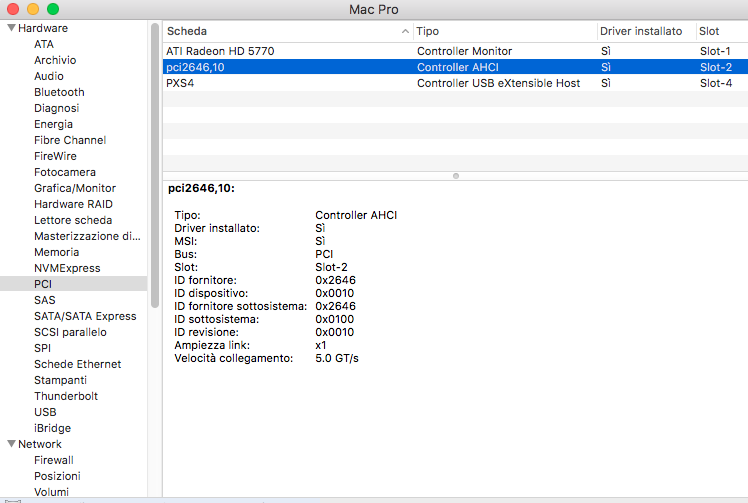Click Velocità collegamento value 5.0 GT/s

[x=337, y=358]
